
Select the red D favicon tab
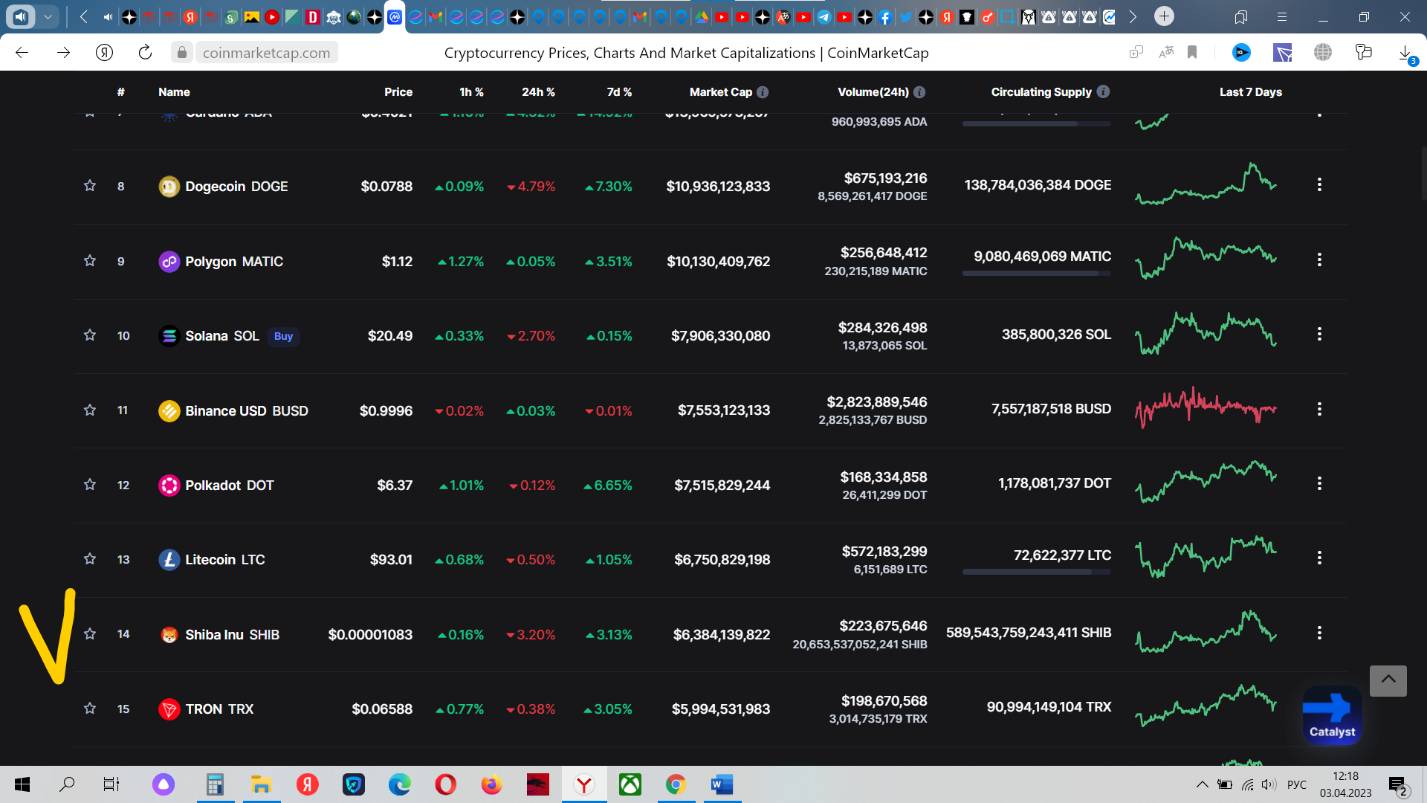tap(313, 17)
